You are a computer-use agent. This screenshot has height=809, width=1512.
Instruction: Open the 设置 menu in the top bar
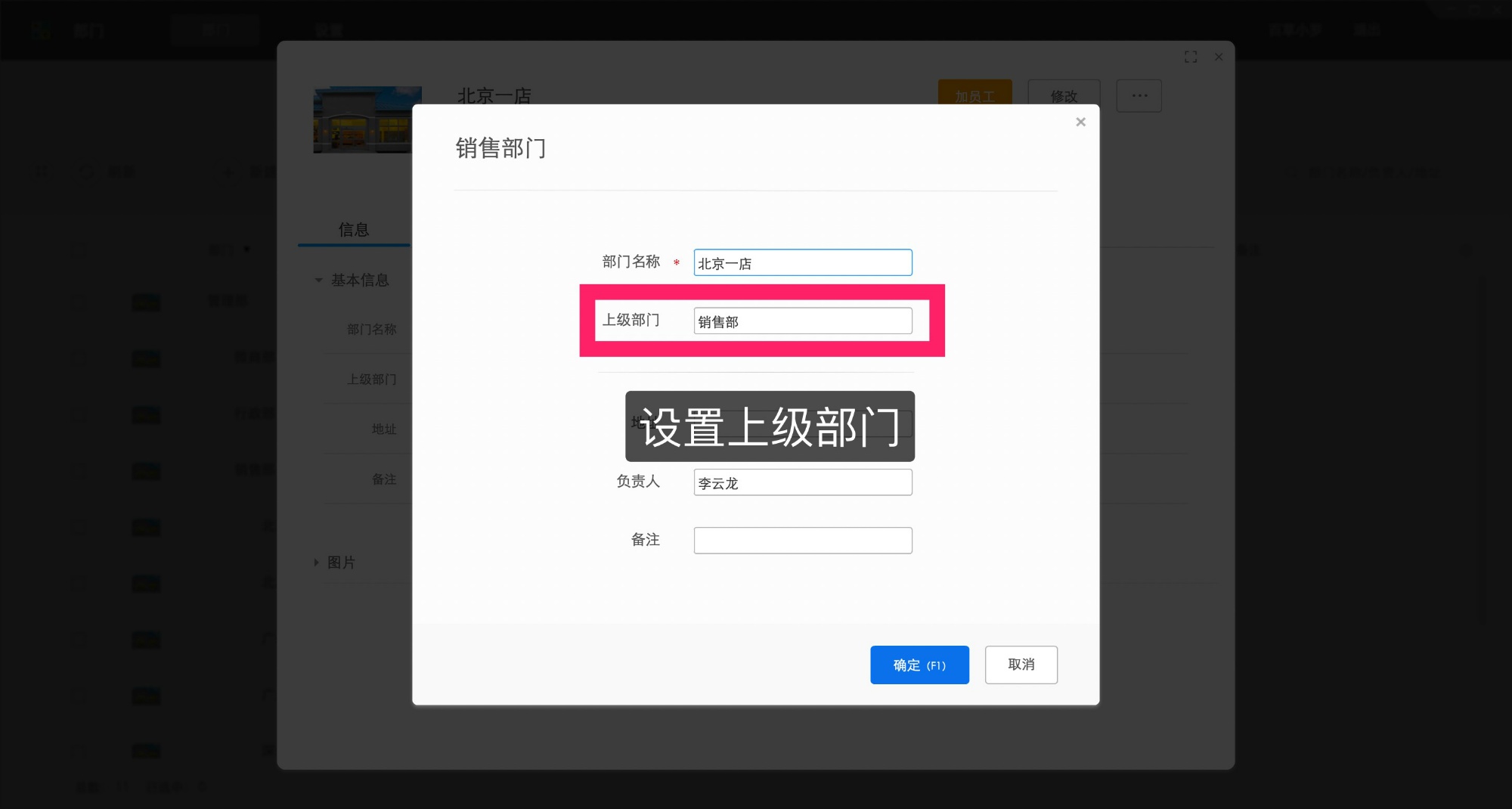330,30
